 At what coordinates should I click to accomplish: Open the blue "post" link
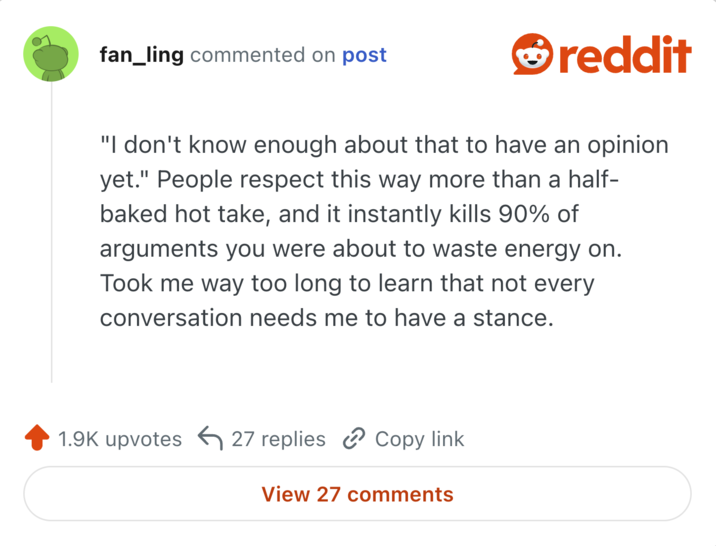(364, 55)
